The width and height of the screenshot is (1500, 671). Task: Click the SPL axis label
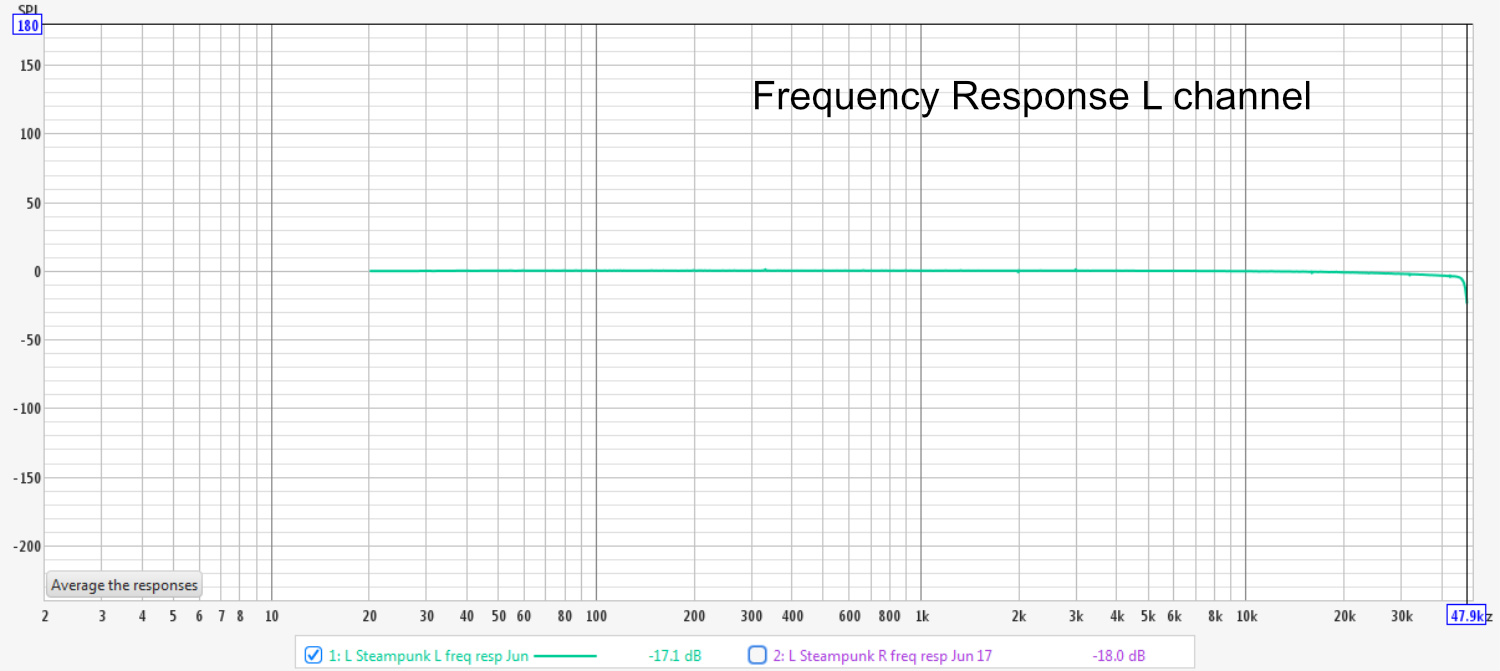click(x=30, y=8)
